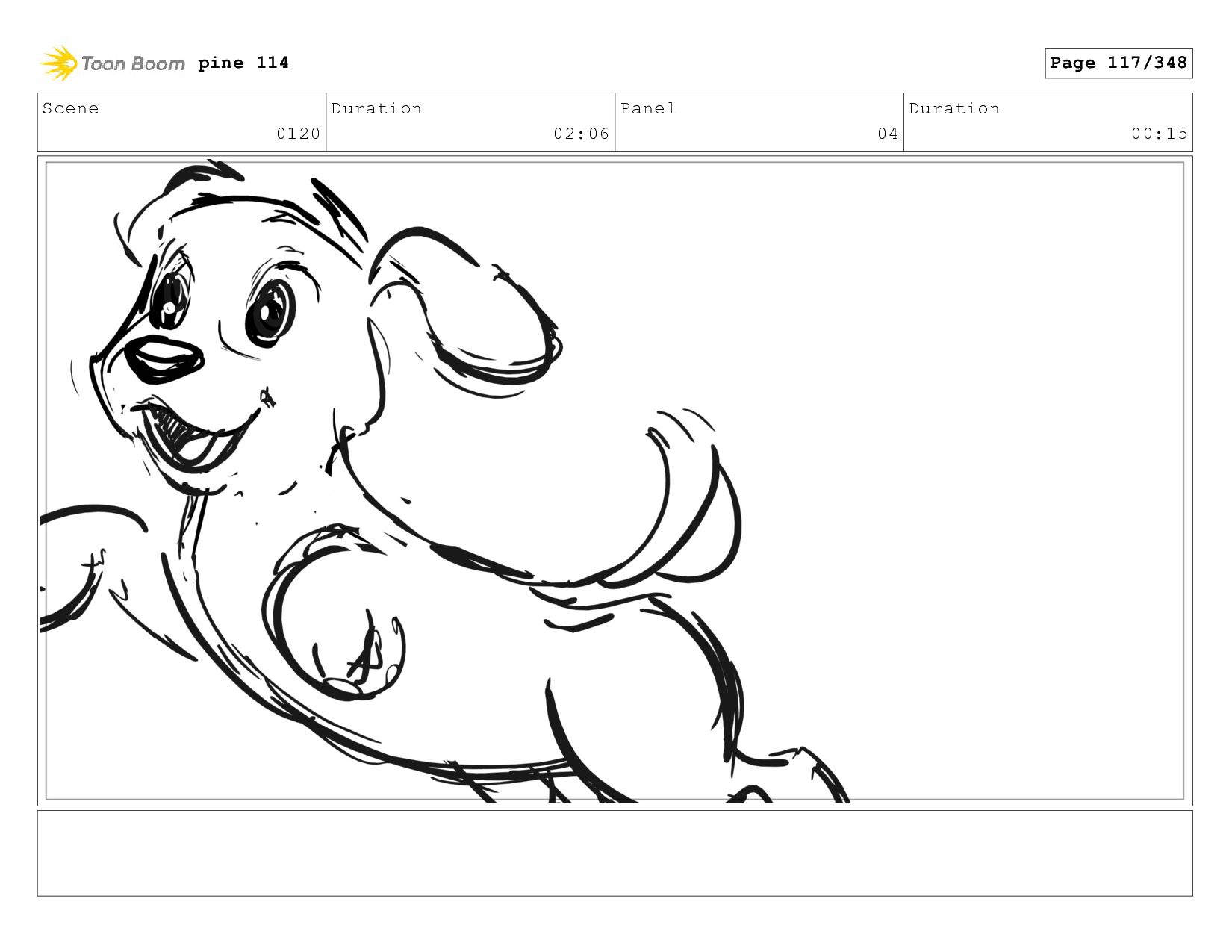The width and height of the screenshot is (1232, 952).
Task: Click the Toon Boom logo
Action: click(x=112, y=63)
